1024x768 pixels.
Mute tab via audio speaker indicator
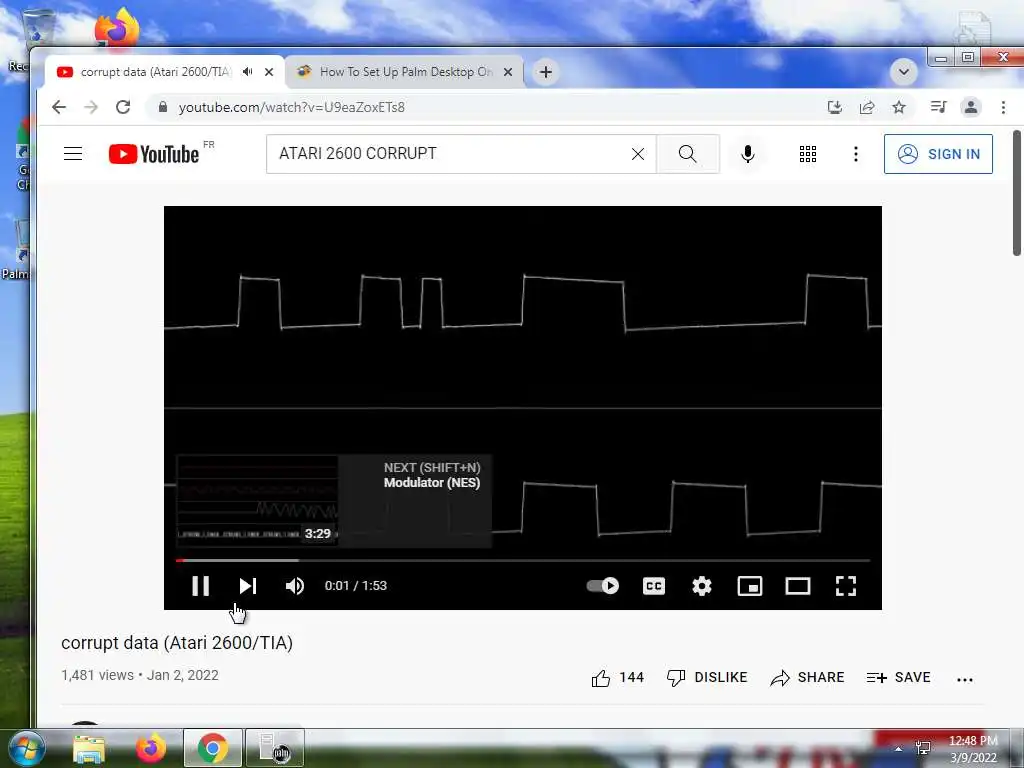coord(248,72)
